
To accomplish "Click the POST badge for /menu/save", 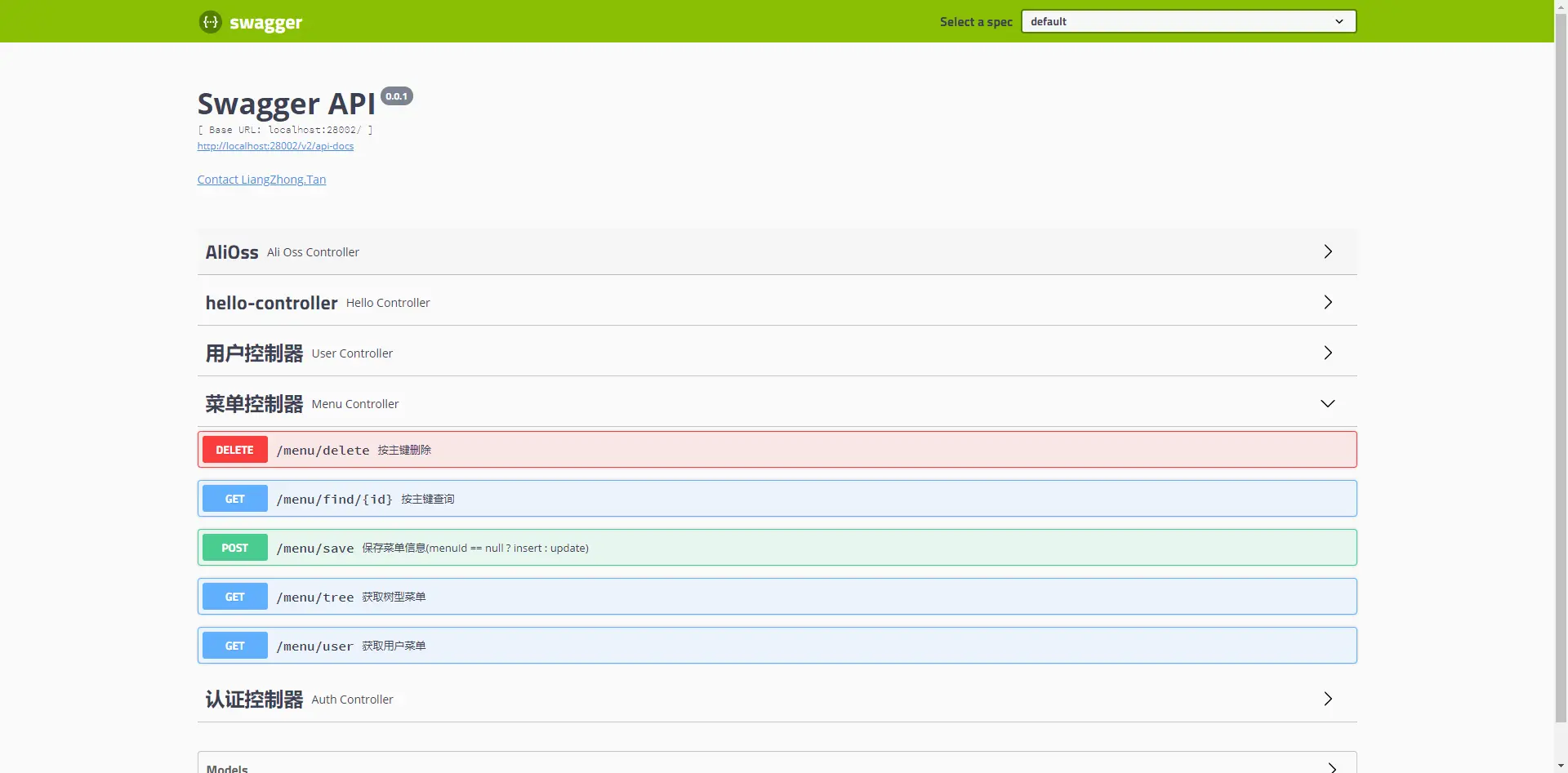I will tap(235, 548).
